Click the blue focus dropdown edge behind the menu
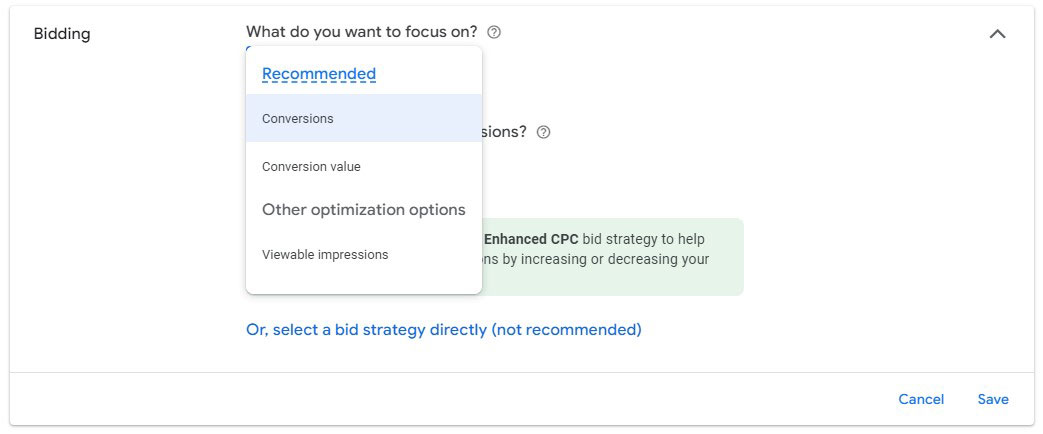The image size is (1043, 434). click(x=249, y=47)
